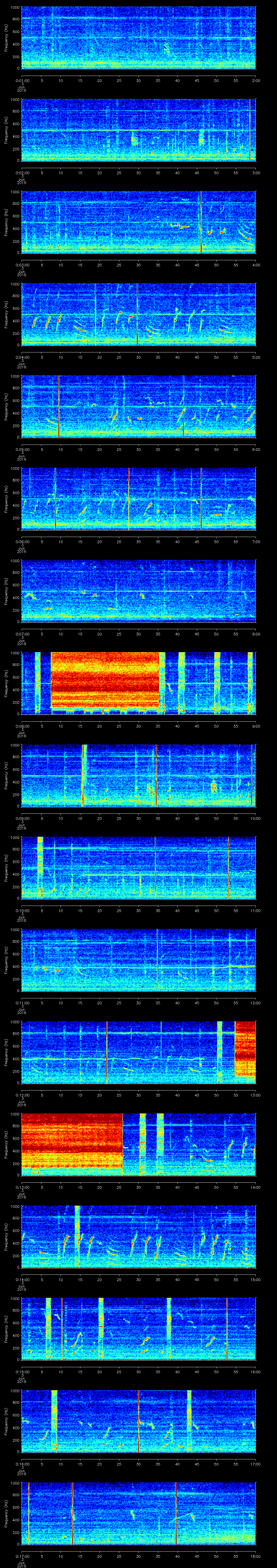Click the '0:13:00' start time label

tap(22, 1187)
